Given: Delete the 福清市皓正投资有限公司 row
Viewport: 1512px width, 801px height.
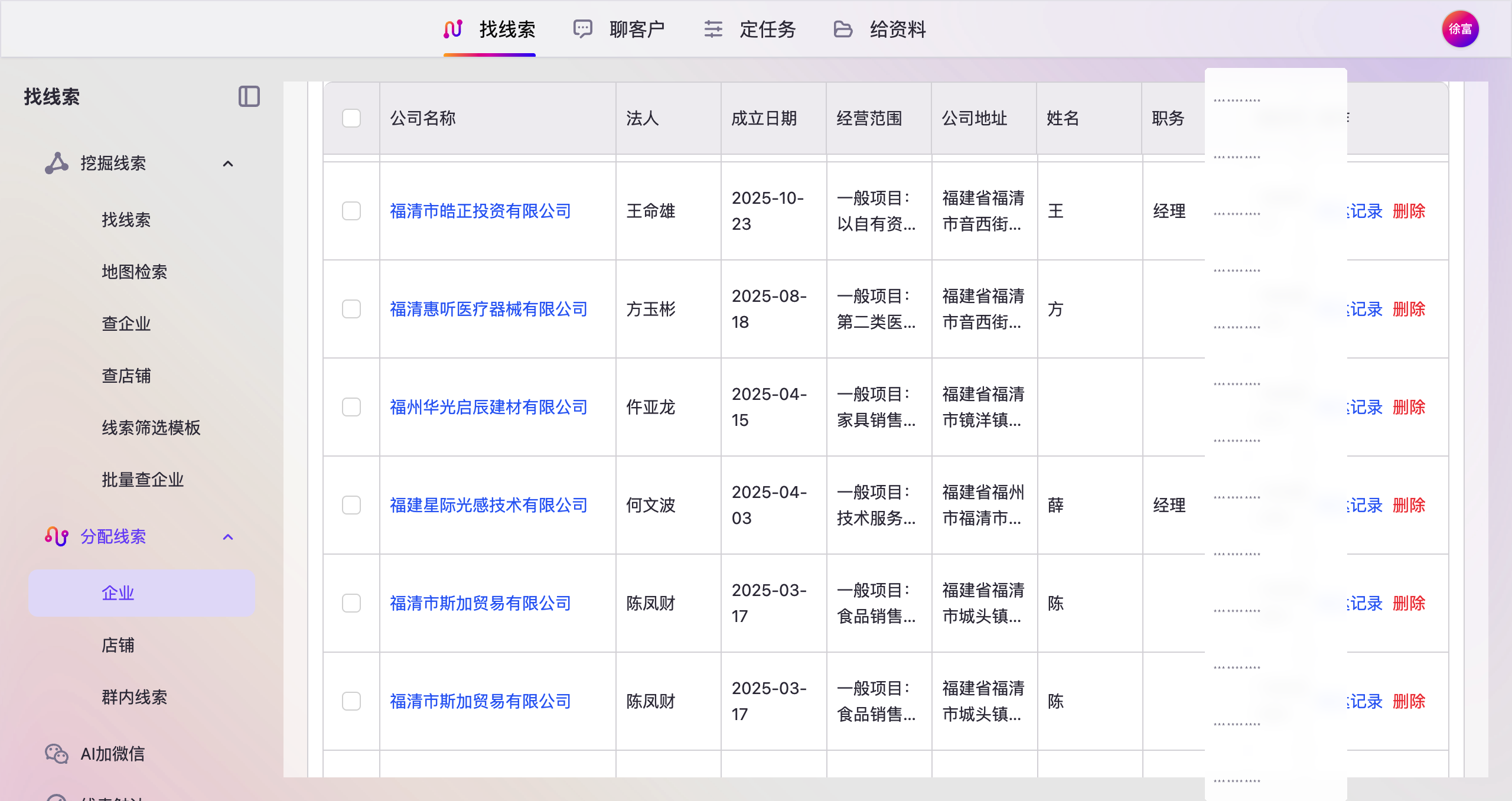Looking at the screenshot, I should 1409,211.
